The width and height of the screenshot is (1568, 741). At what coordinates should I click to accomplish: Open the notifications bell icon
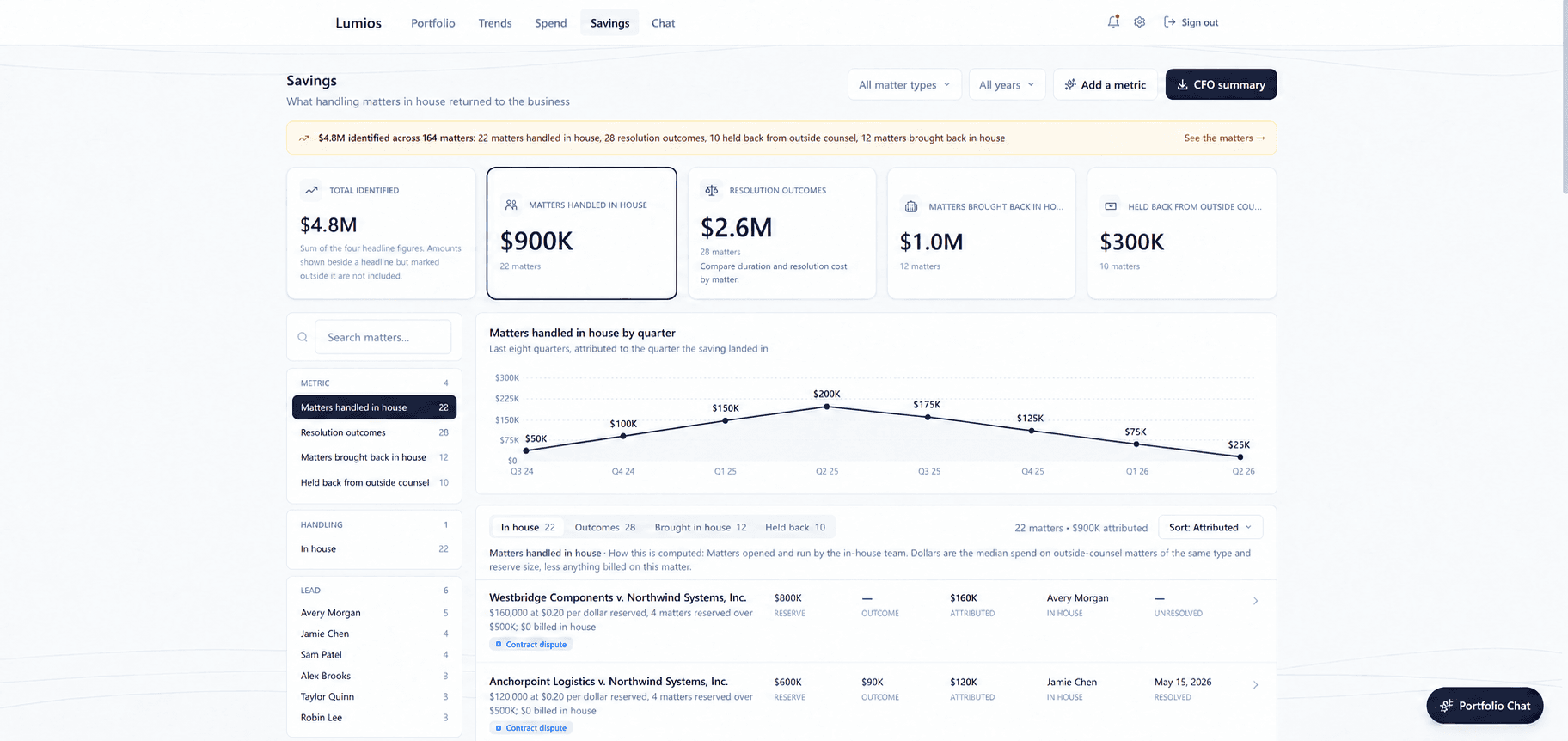coord(1113,22)
